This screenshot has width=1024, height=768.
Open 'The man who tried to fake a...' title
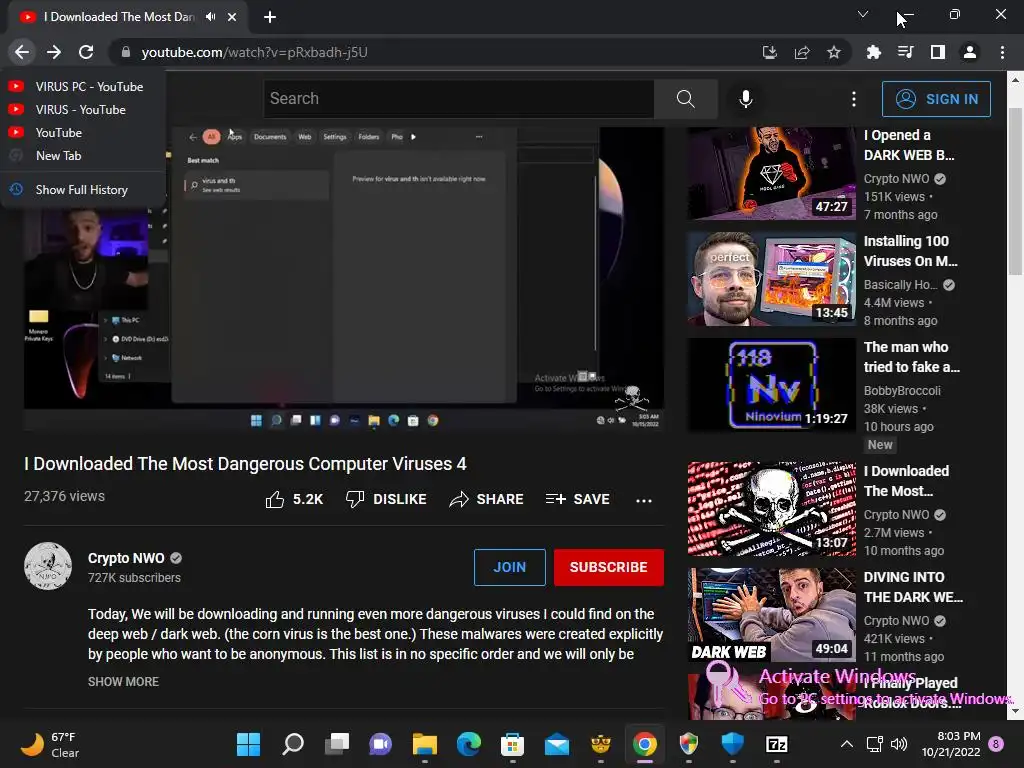tap(912, 357)
